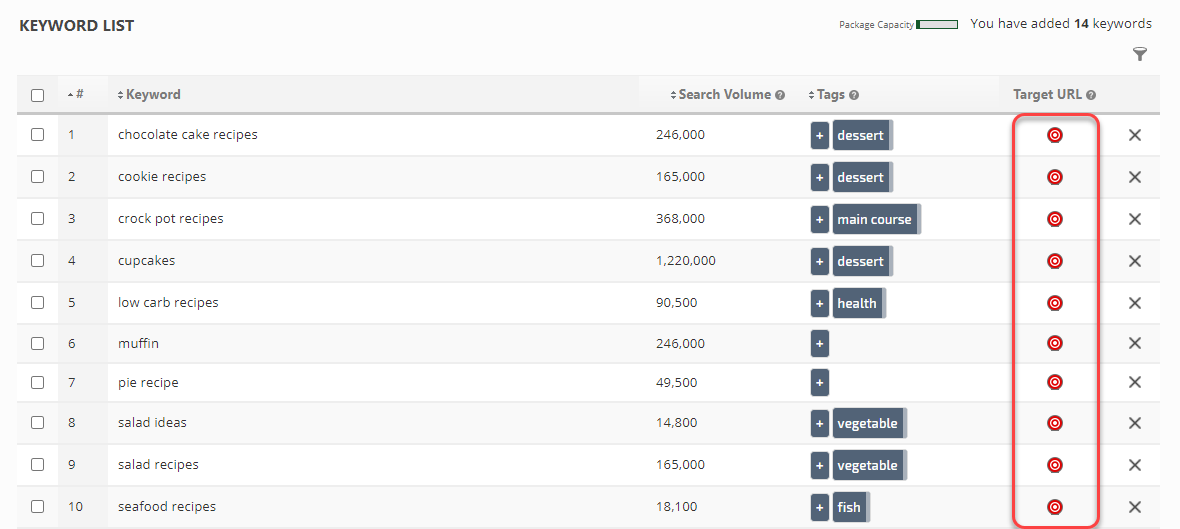The height and width of the screenshot is (529, 1180).
Task: Click the main course tag
Action: pos(874,220)
